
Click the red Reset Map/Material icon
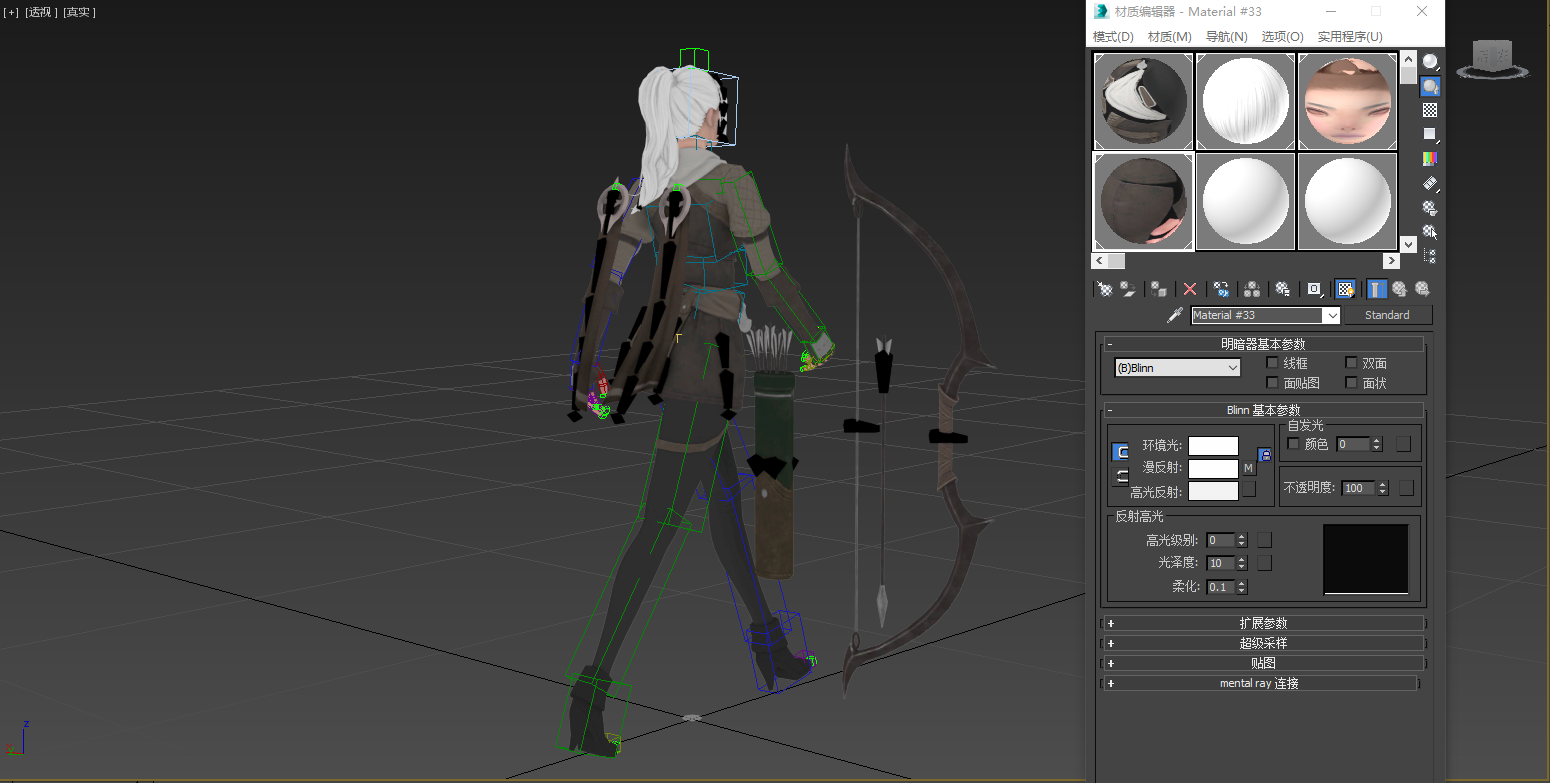tap(1189, 289)
